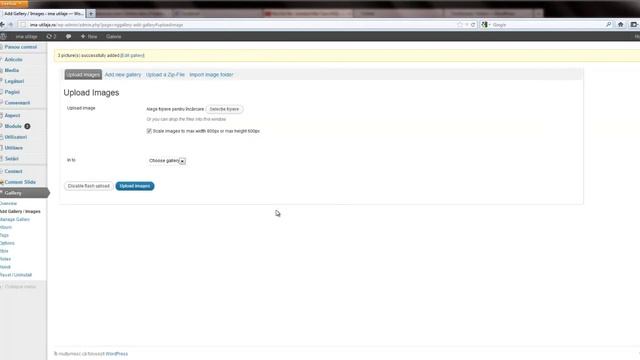Click the blue Upload images button
This screenshot has width=640, height=360.
135,186
